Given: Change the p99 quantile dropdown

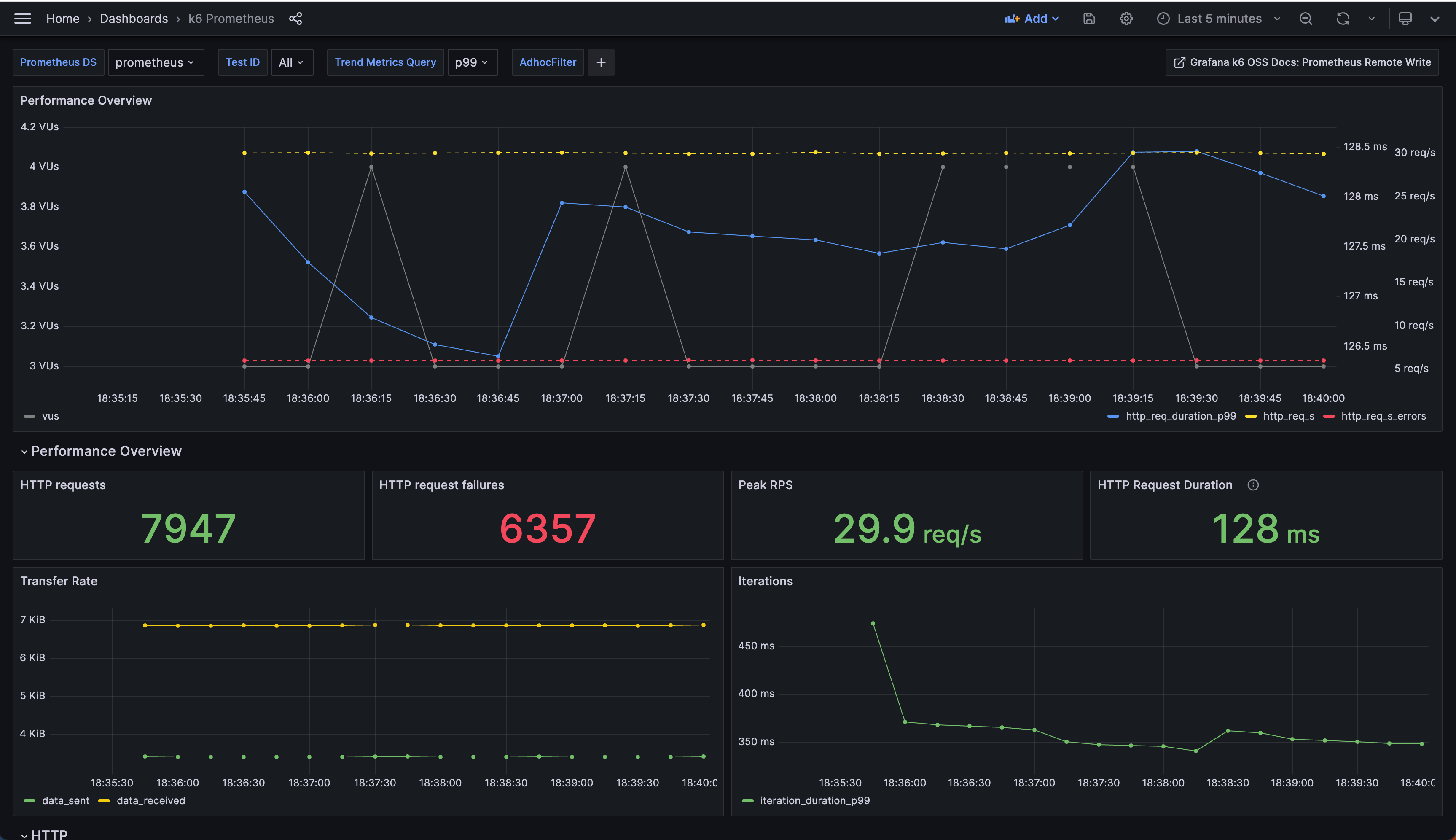Looking at the screenshot, I should click(x=472, y=62).
